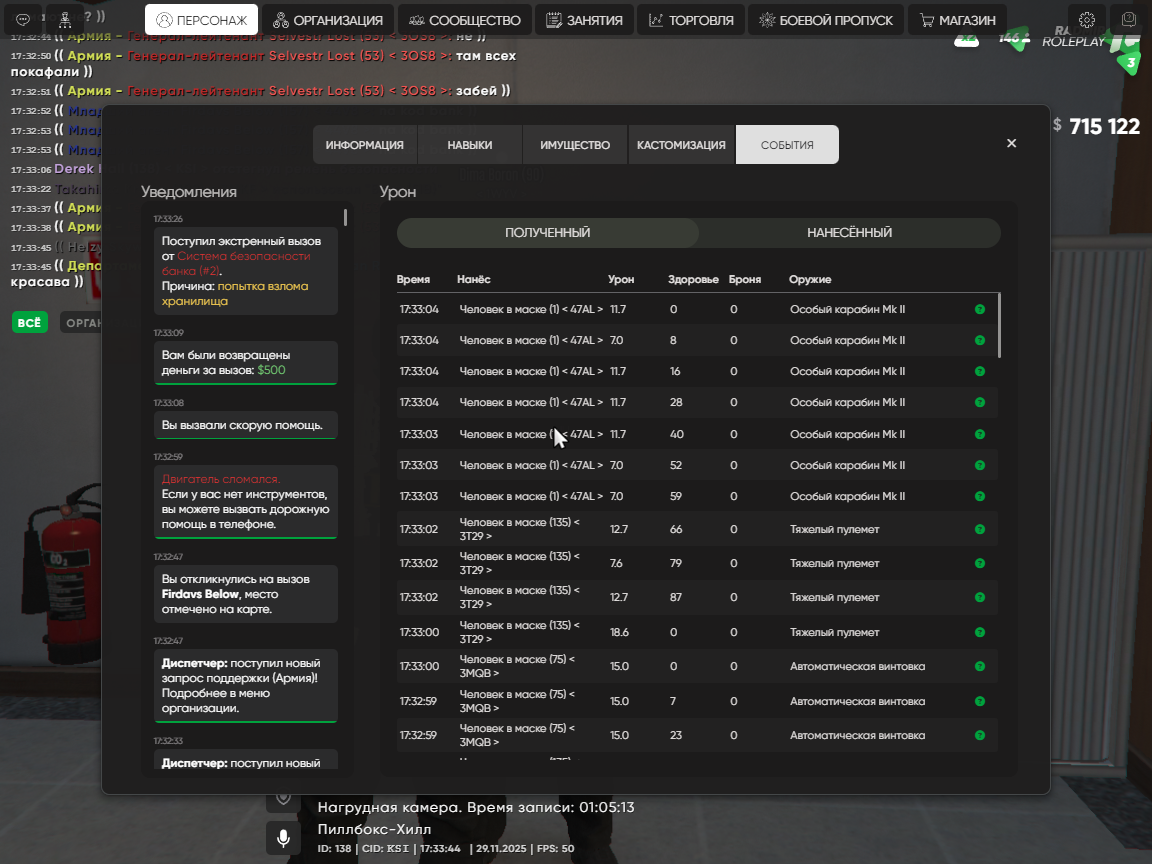Go to the Организация section
This screenshot has width=1152, height=864.
[x=327, y=20]
